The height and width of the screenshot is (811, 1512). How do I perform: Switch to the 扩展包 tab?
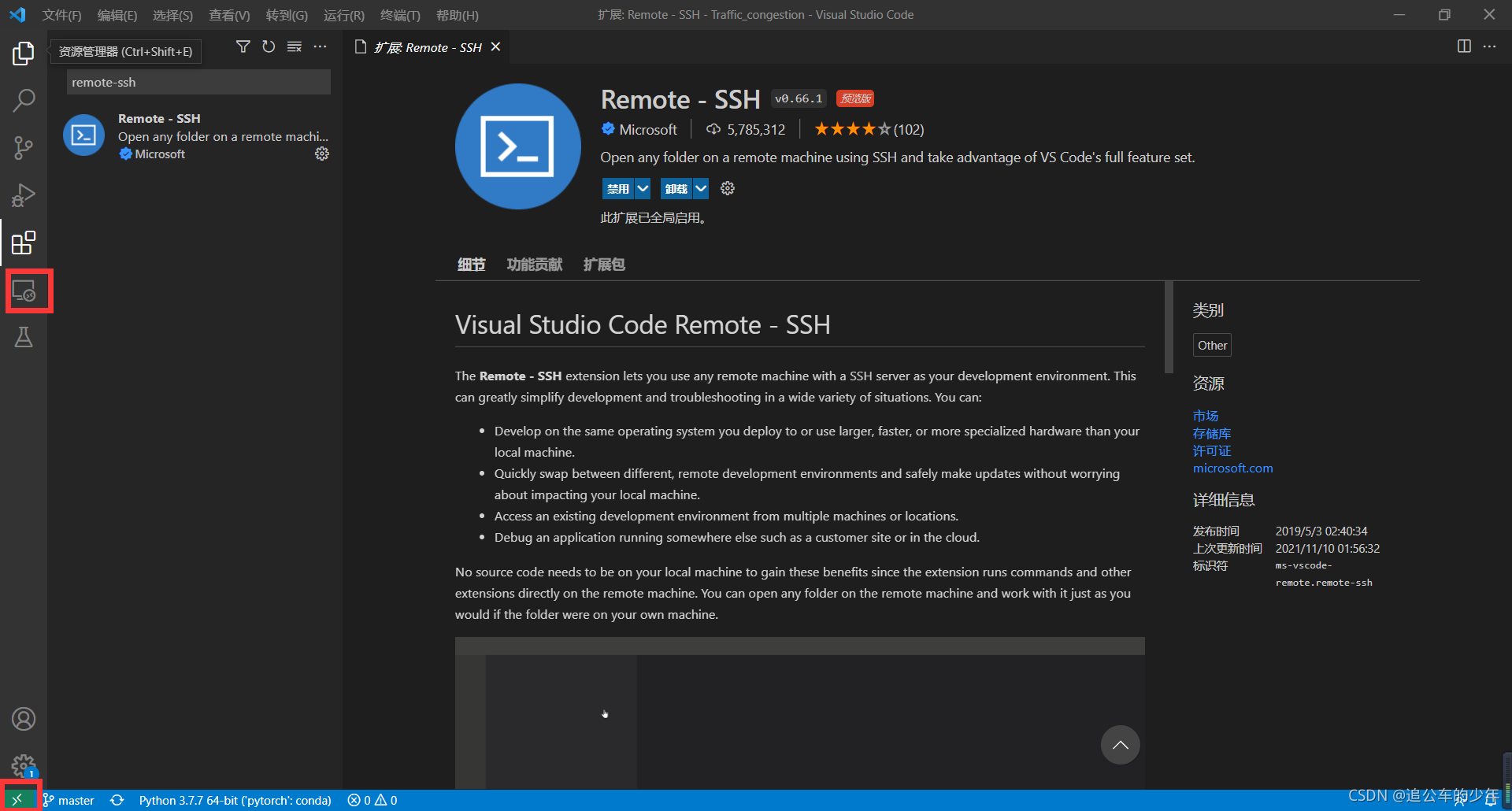pos(604,265)
